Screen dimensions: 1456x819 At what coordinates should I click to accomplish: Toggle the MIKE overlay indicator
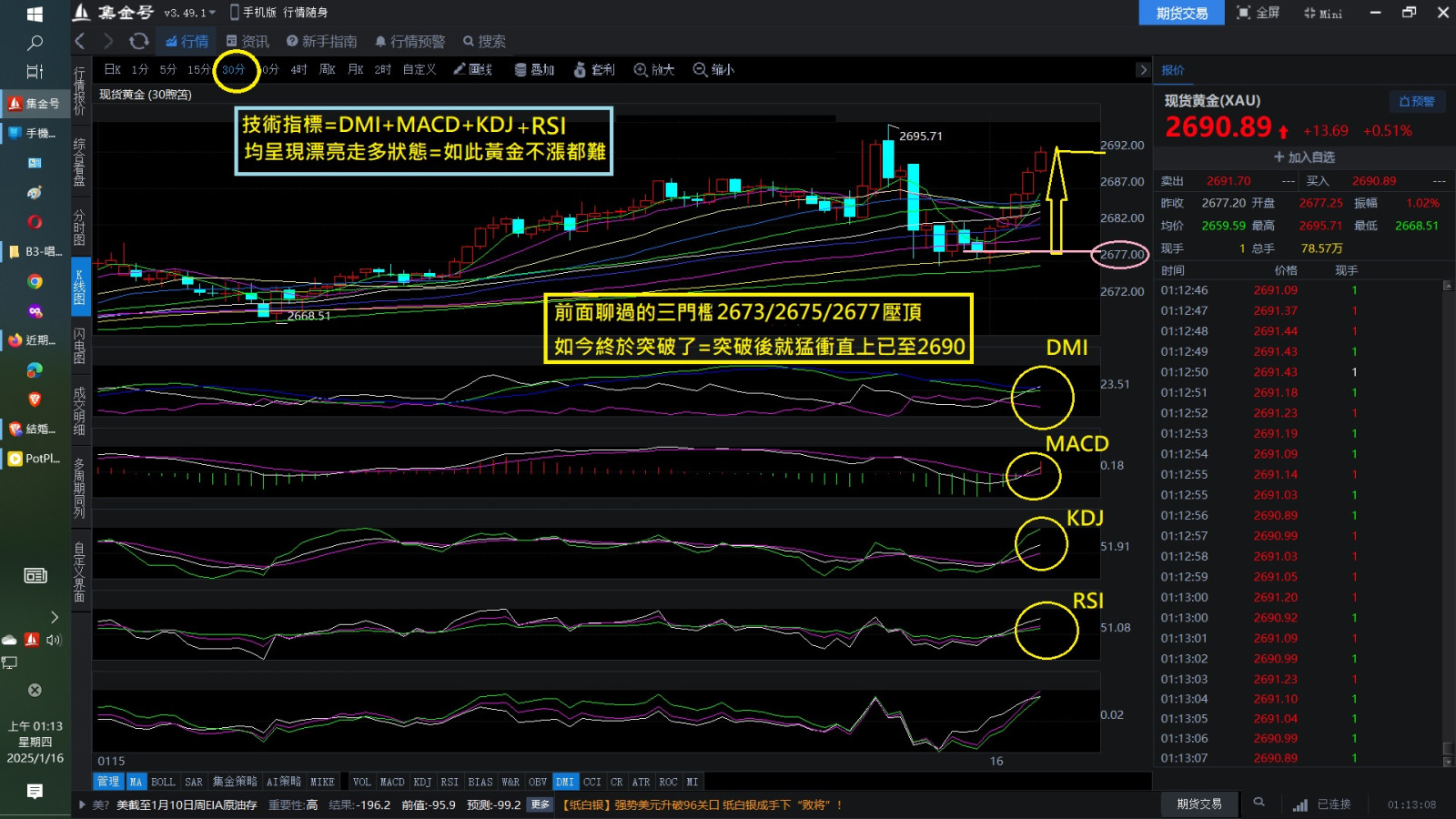click(x=322, y=782)
